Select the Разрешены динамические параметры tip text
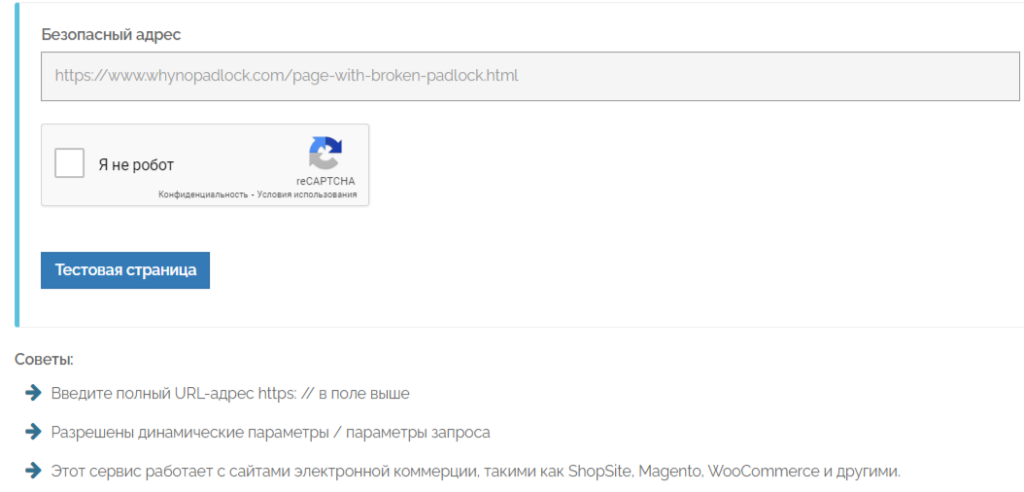The image size is (1024, 492). click(x=270, y=433)
